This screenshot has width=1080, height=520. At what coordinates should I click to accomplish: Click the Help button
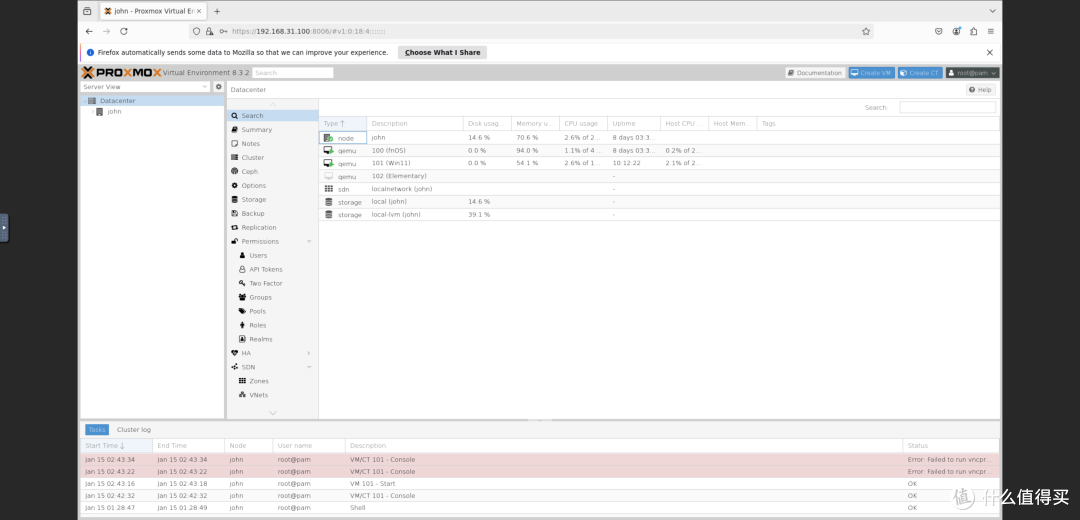tap(980, 90)
